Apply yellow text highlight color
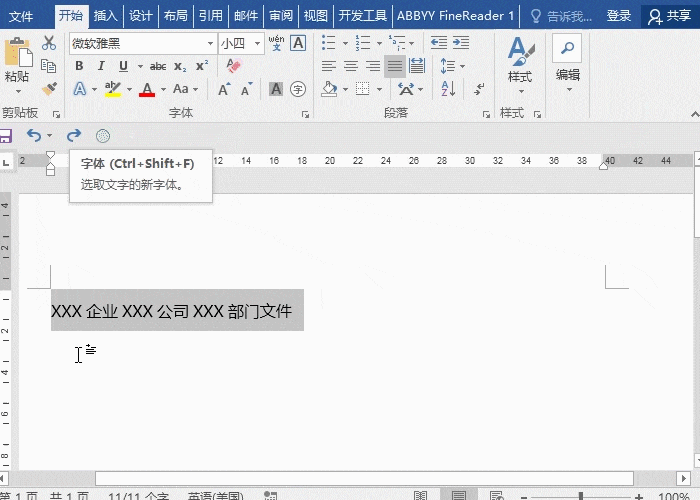Screen dimensions: 700x500 (x=113, y=89)
